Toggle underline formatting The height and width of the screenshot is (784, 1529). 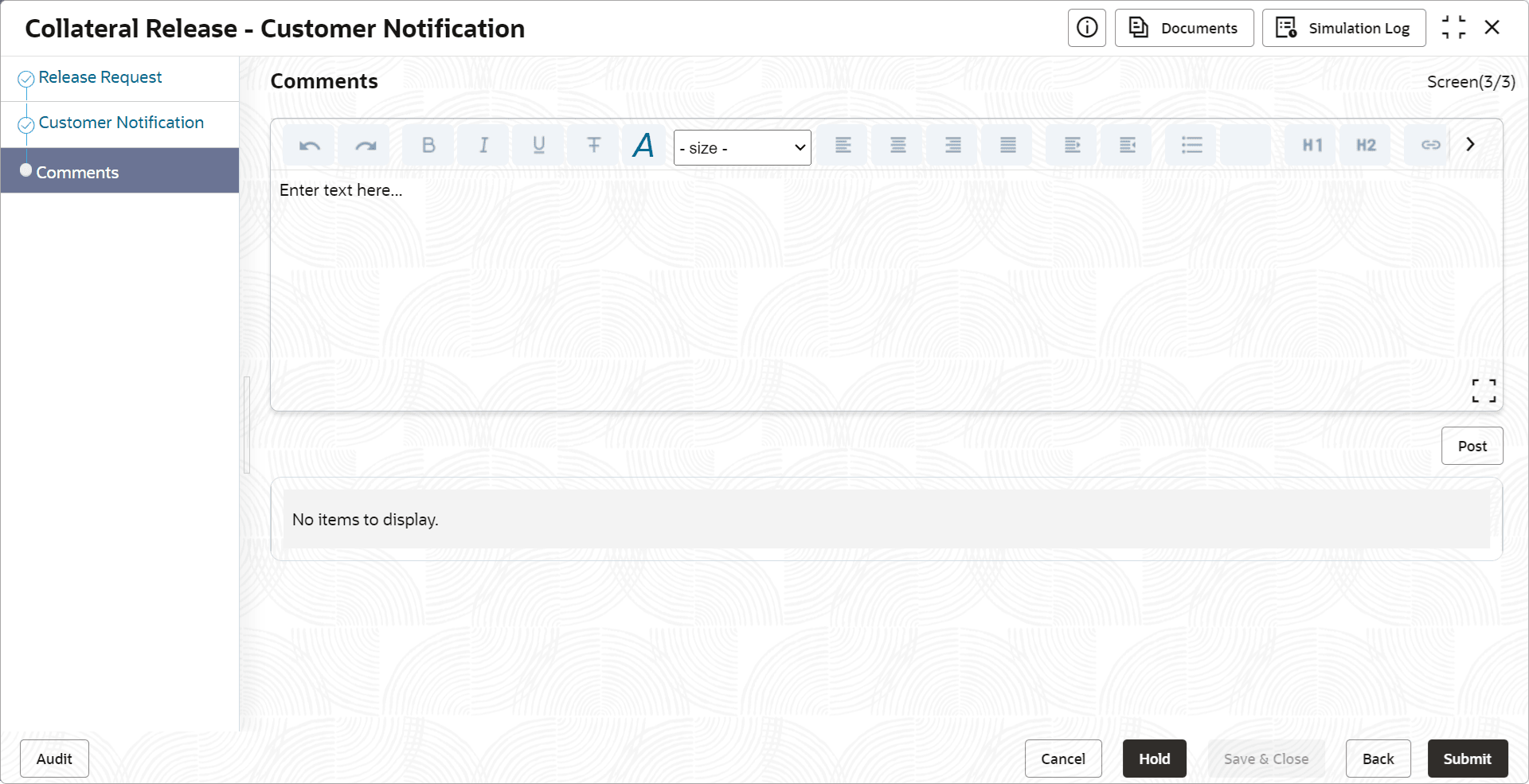point(538,145)
